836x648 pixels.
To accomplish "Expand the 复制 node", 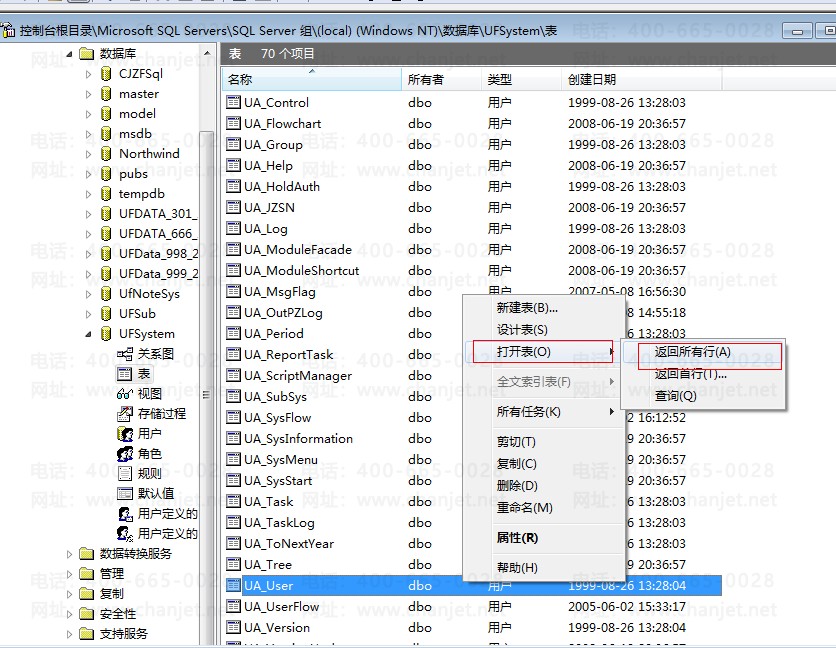I will click(69, 594).
